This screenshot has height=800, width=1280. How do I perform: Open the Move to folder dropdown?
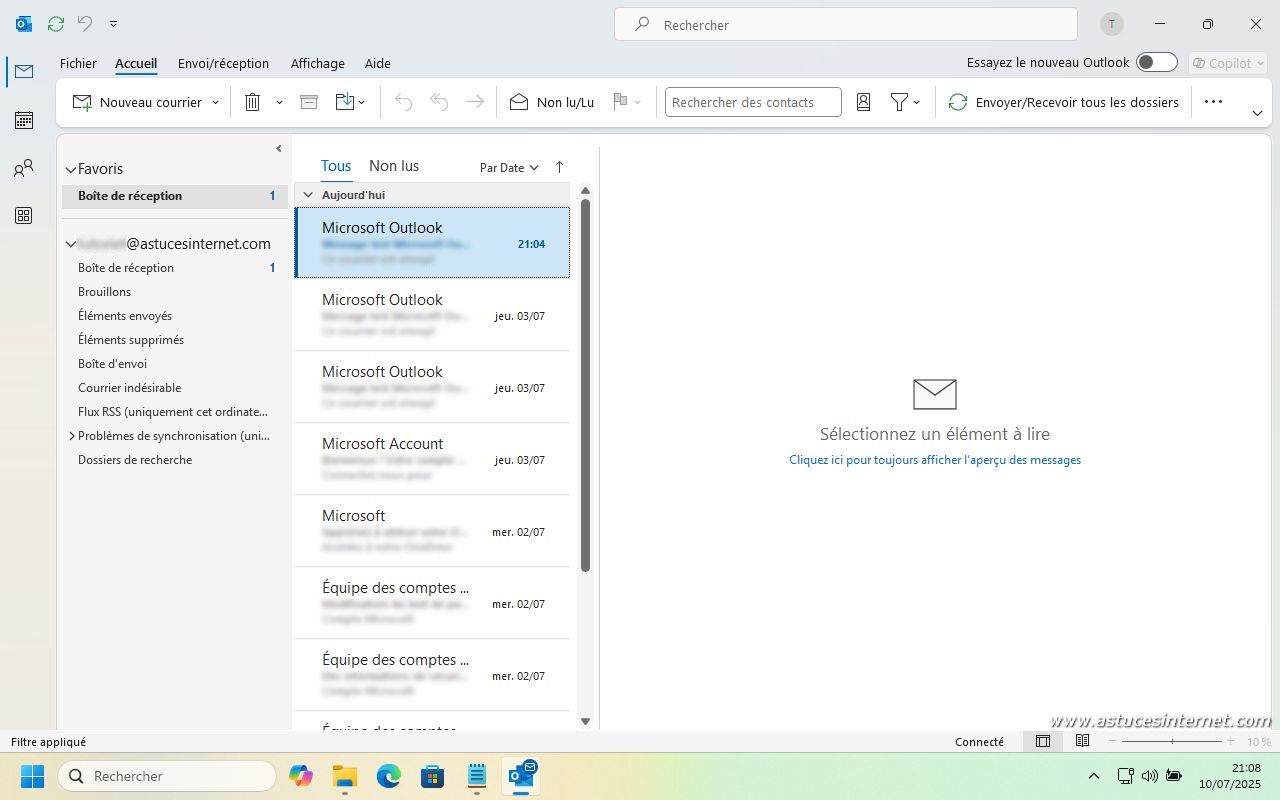[350, 102]
